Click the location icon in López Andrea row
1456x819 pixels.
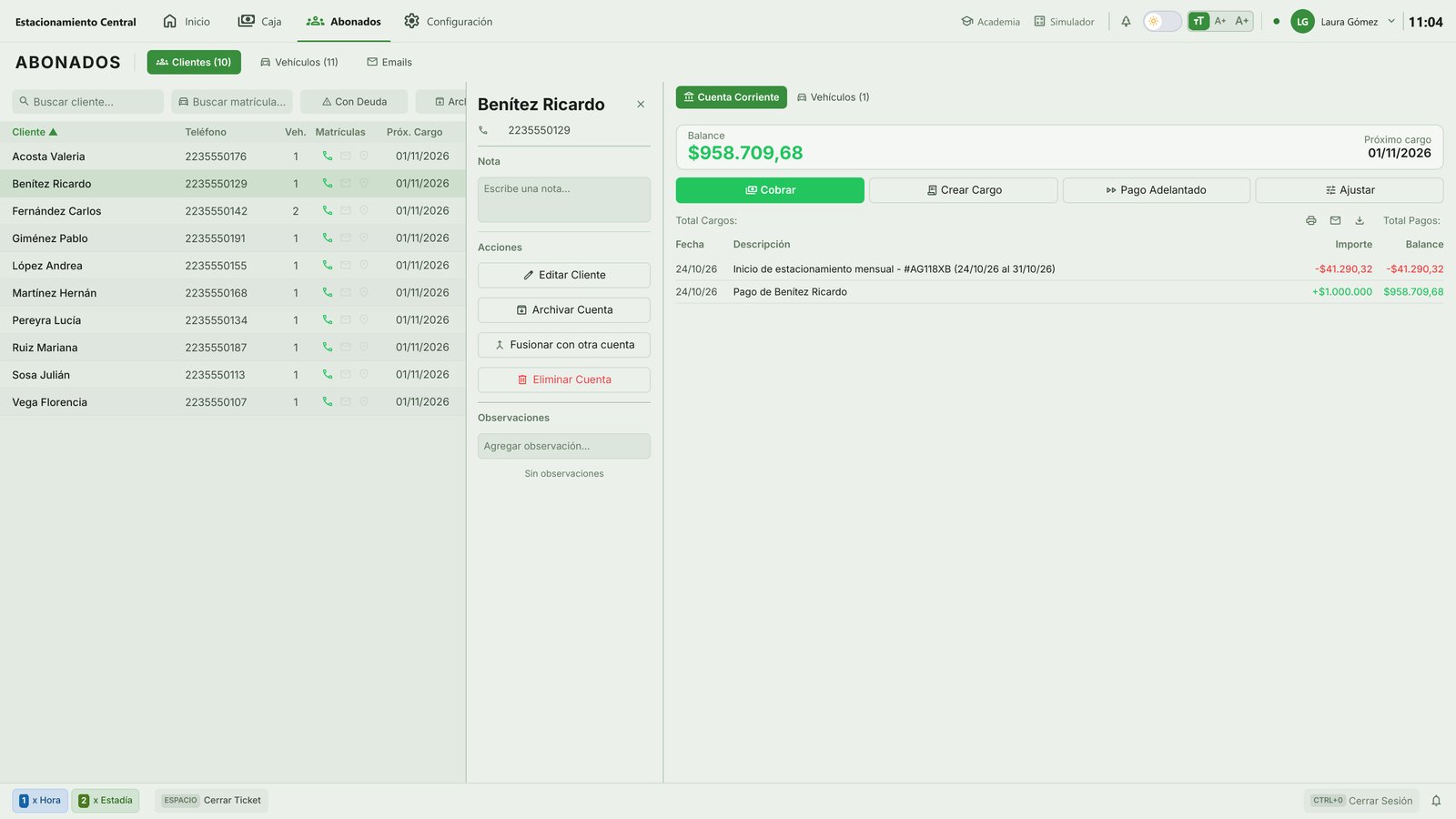click(364, 265)
